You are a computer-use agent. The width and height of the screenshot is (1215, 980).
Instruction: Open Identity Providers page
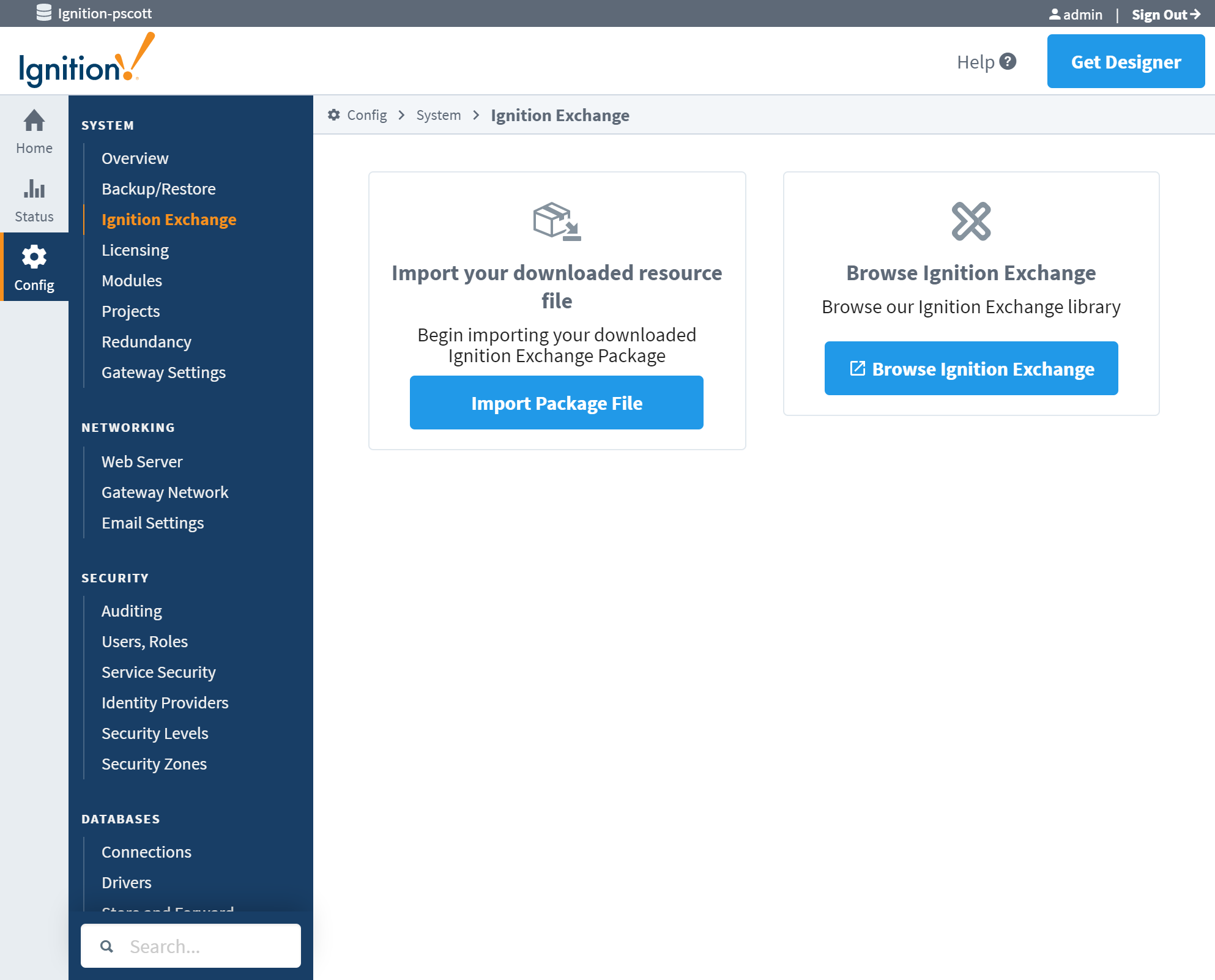coord(165,702)
